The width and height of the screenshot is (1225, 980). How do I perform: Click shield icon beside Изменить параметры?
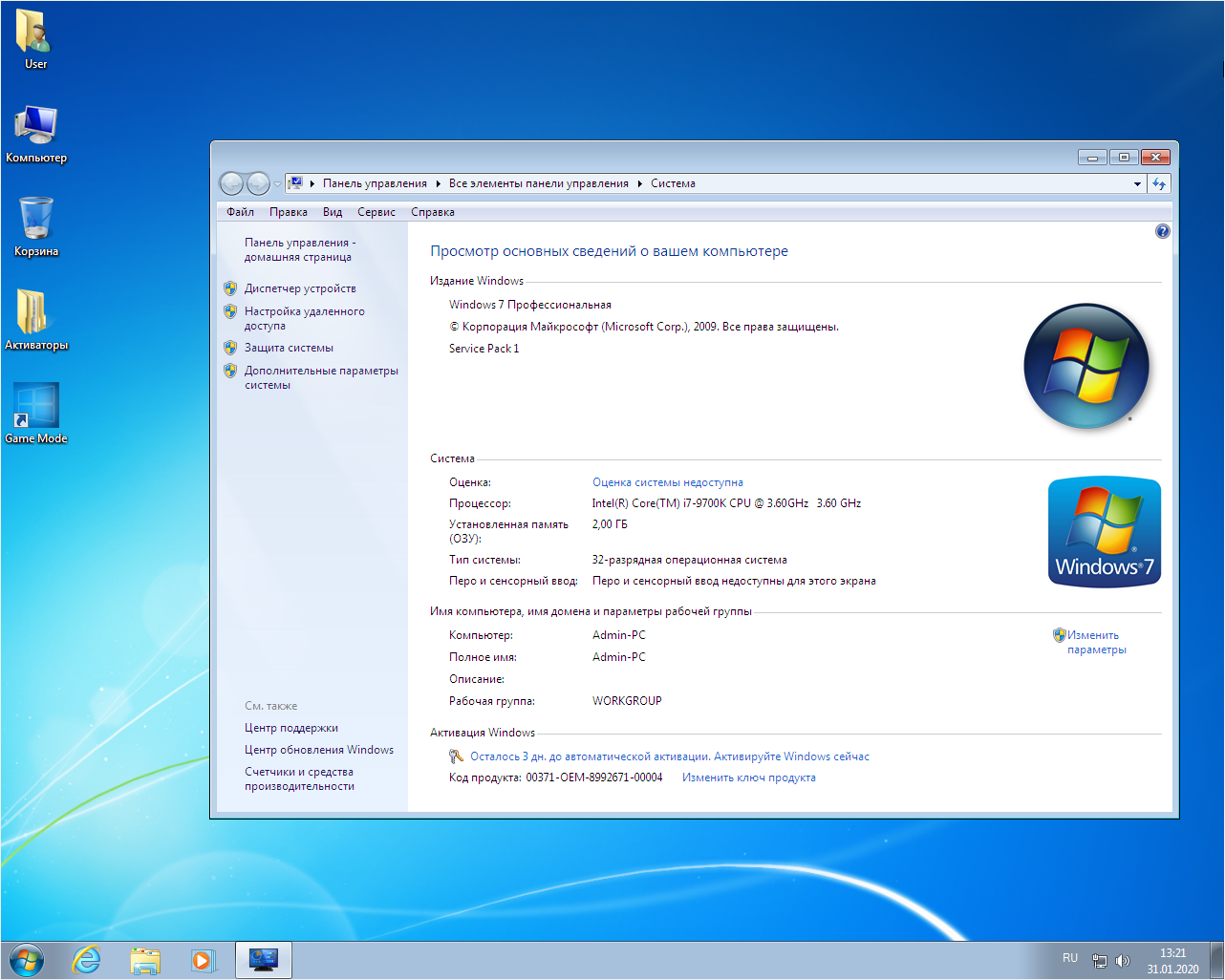point(1059,635)
